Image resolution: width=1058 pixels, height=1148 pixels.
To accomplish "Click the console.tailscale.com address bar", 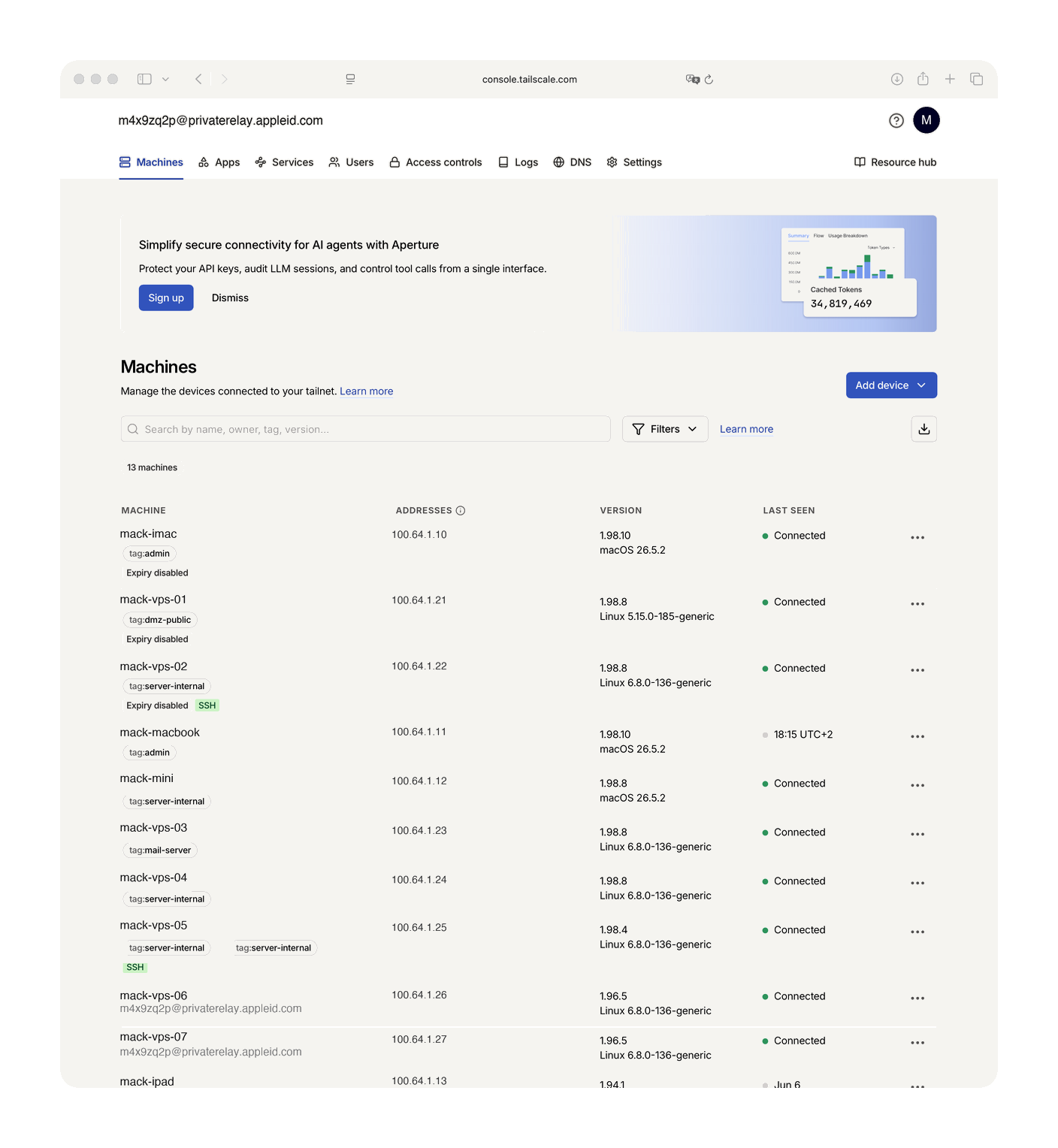I will click(530, 79).
